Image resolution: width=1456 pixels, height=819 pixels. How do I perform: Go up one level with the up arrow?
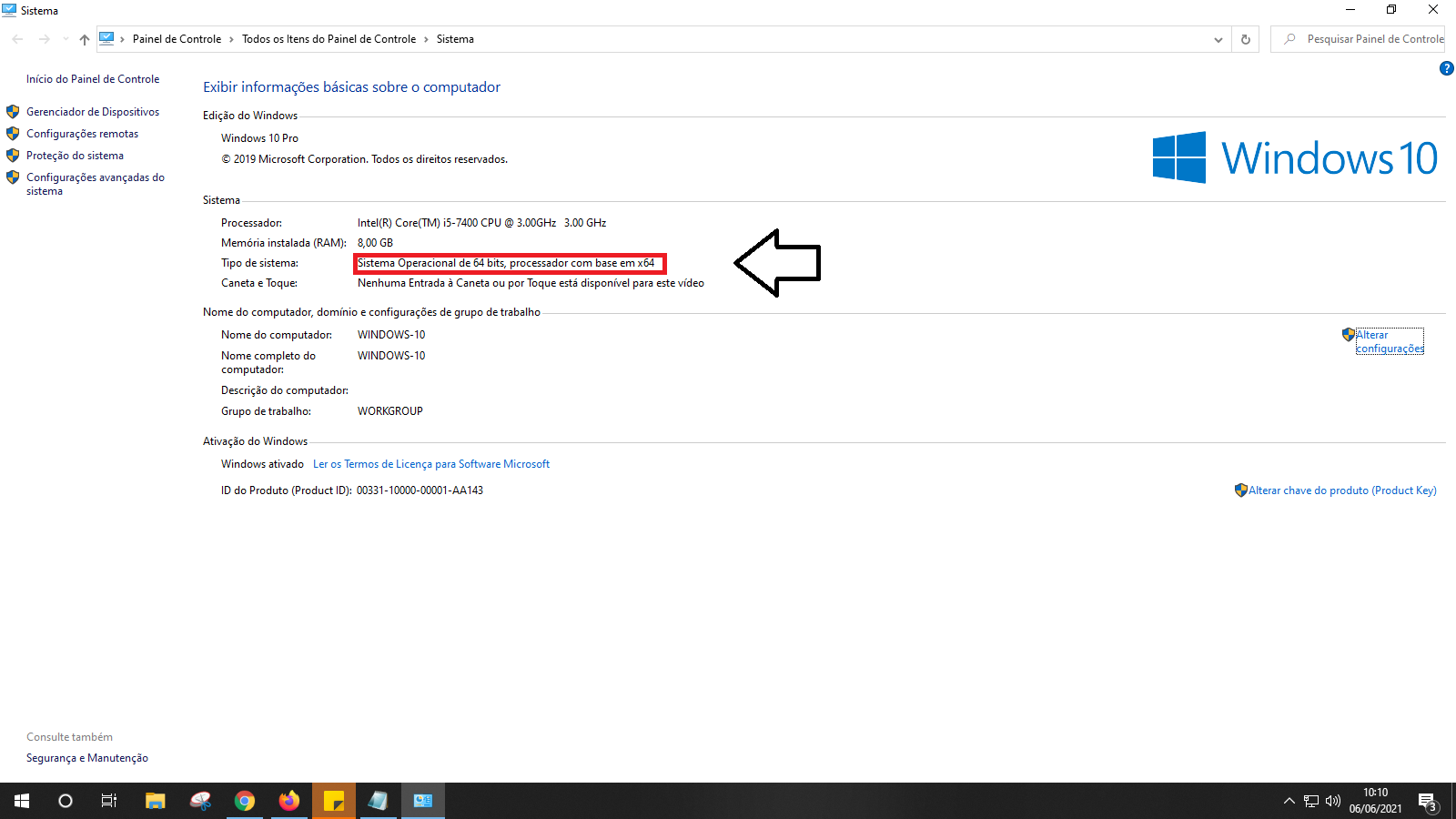pos(85,39)
